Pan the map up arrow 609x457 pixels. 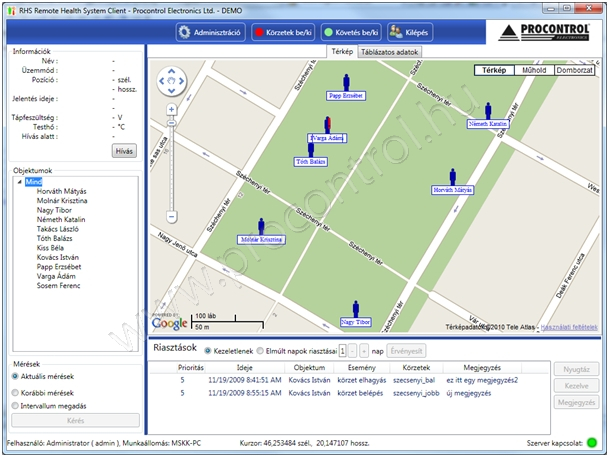tap(171, 71)
